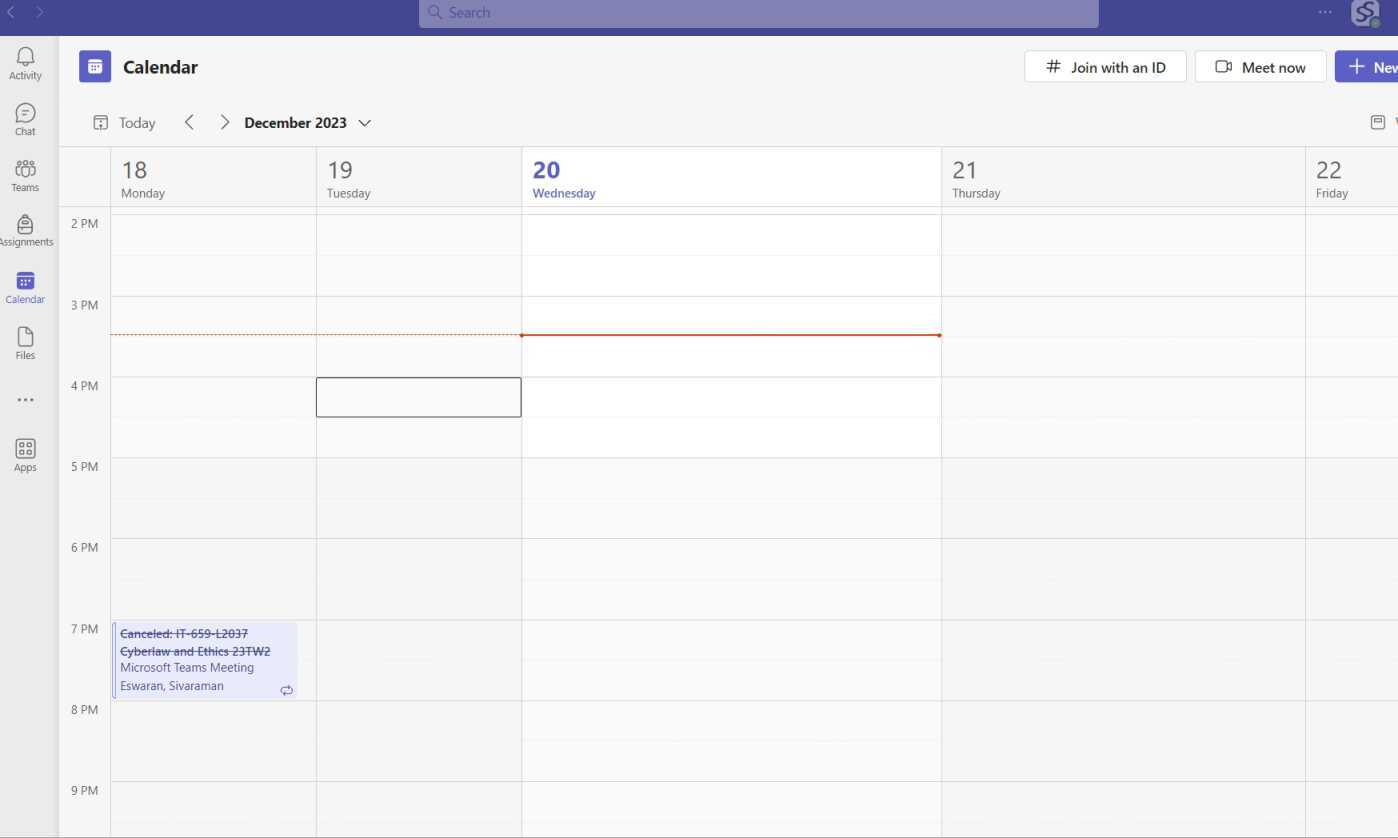Create a New meeting
Screen dimensions: 1398x838
1367,67
